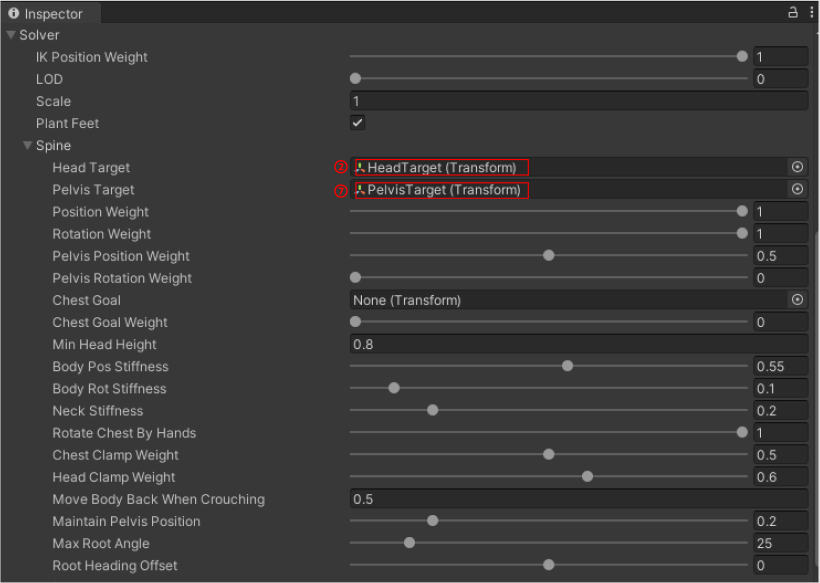Click the Plant Feet label

tap(67, 123)
